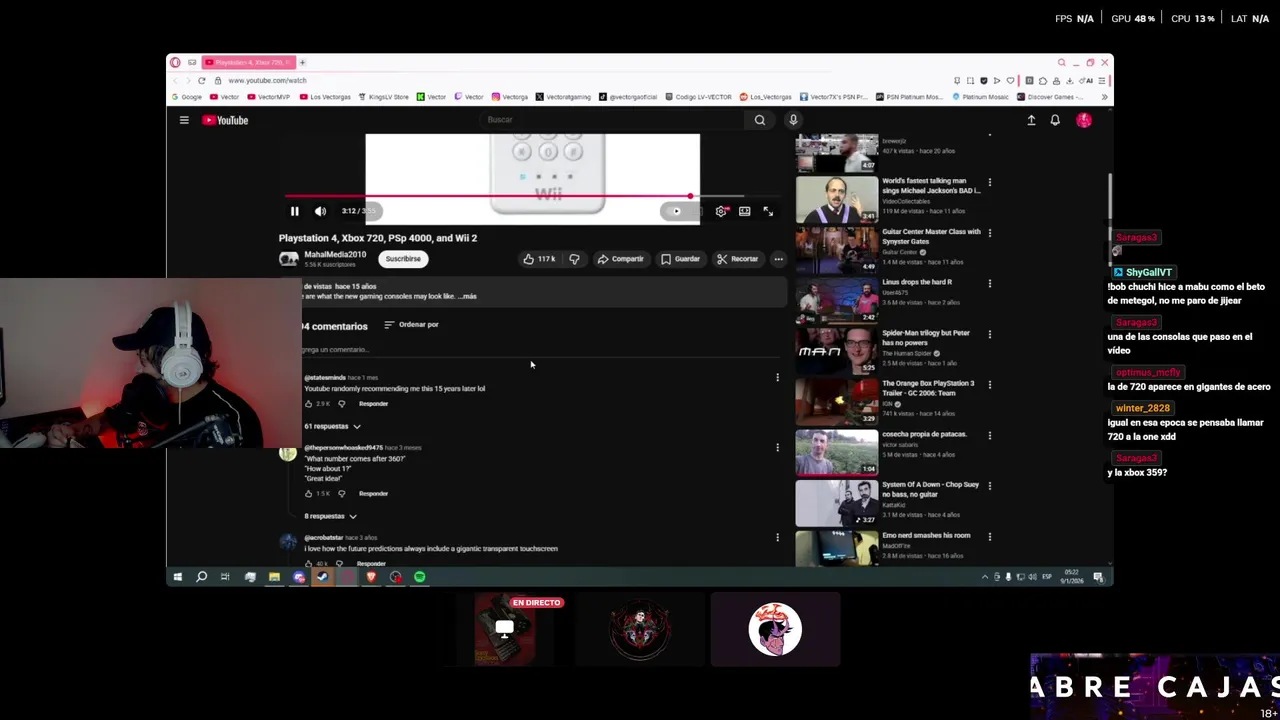Reload the page in the browser
The width and height of the screenshot is (1280, 720).
click(202, 80)
